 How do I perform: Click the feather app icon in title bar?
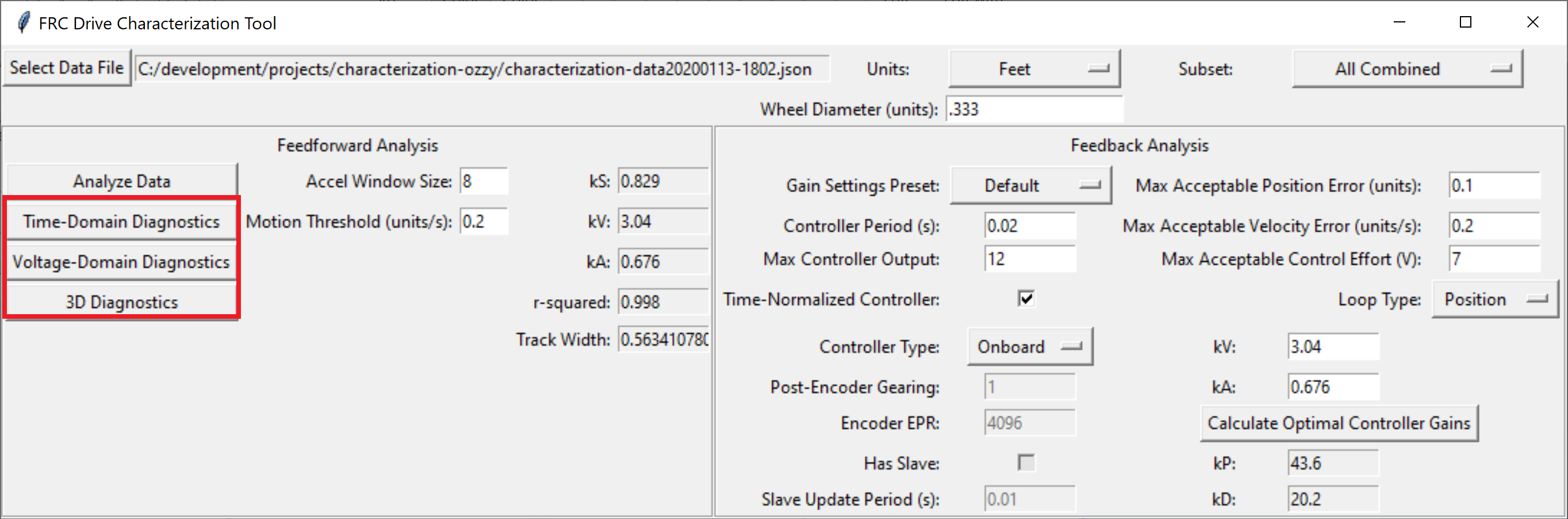pos(23,23)
